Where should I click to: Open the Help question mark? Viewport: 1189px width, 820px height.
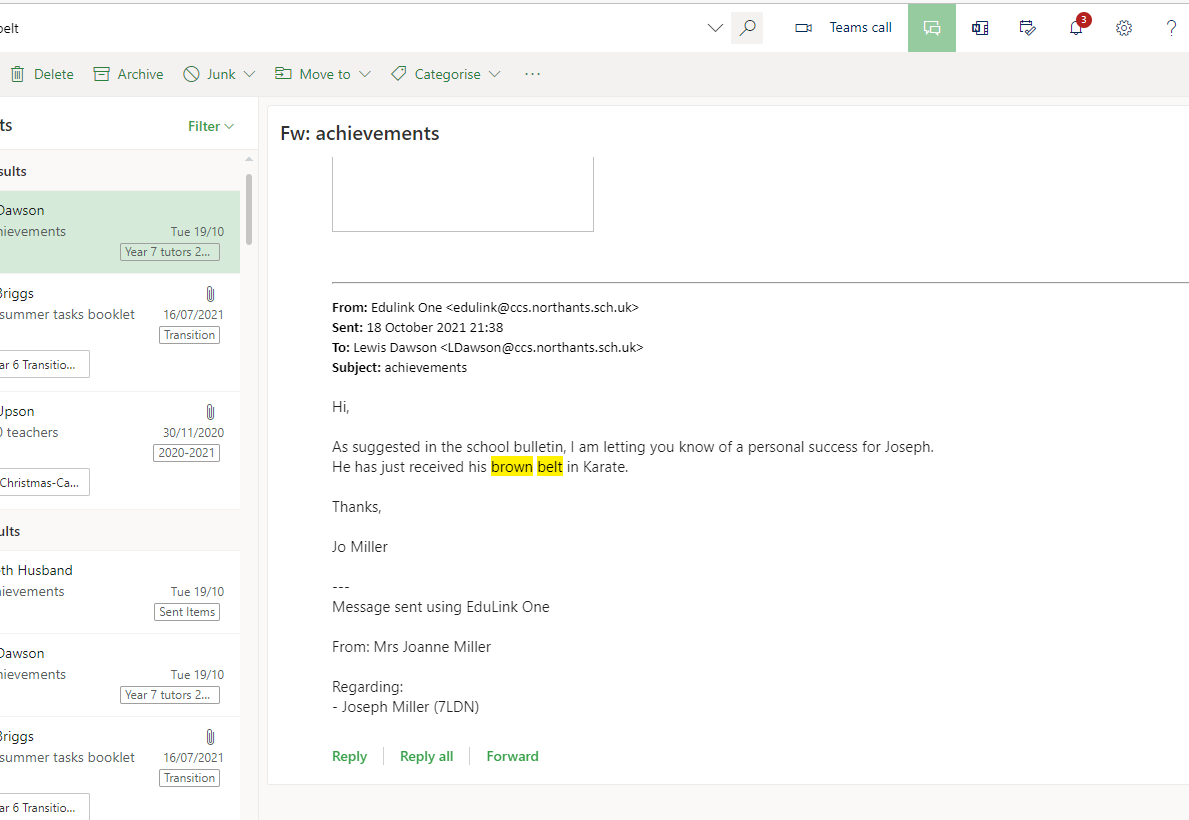(1171, 28)
